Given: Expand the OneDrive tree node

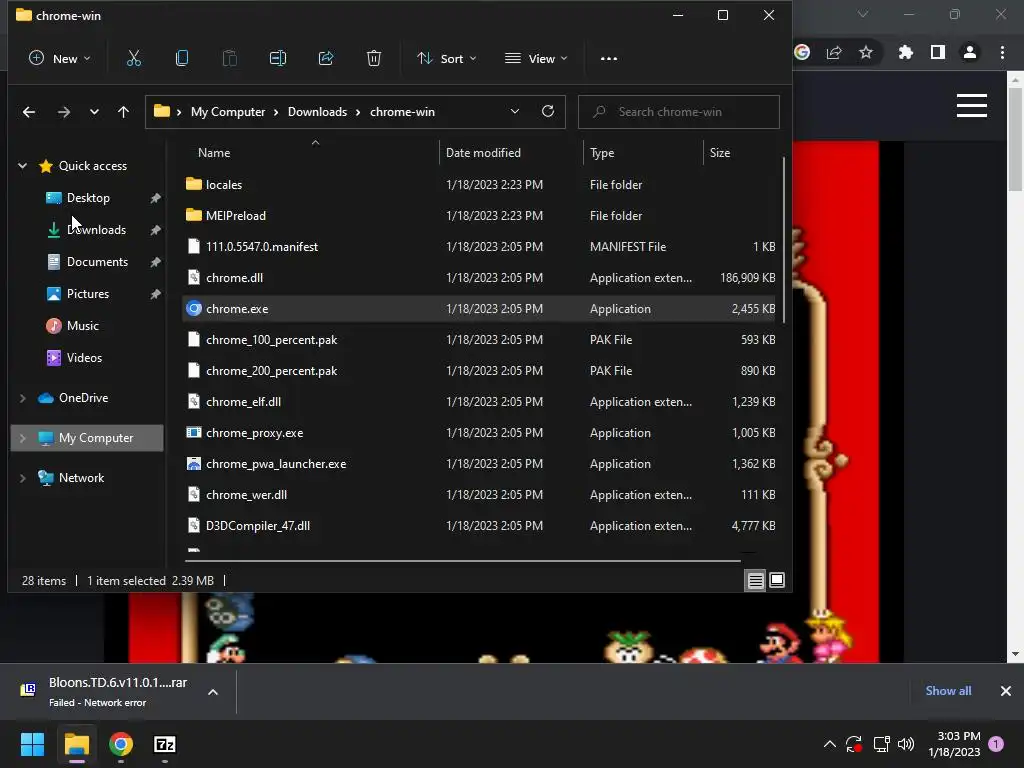Looking at the screenshot, I should coord(22,398).
